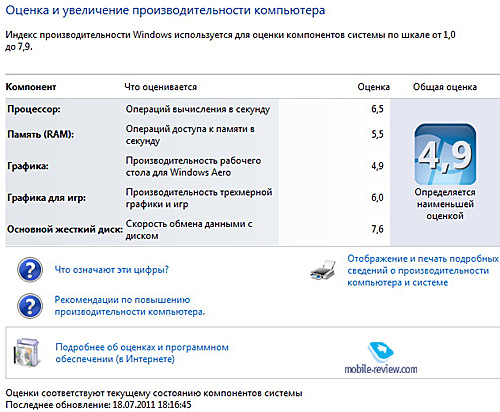Select the 'Графика' row scored 4,9

[198, 166]
